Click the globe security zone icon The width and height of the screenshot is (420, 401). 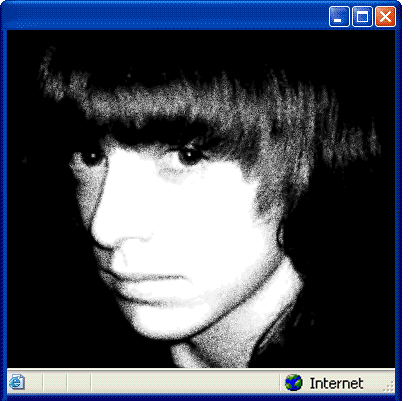[293, 383]
